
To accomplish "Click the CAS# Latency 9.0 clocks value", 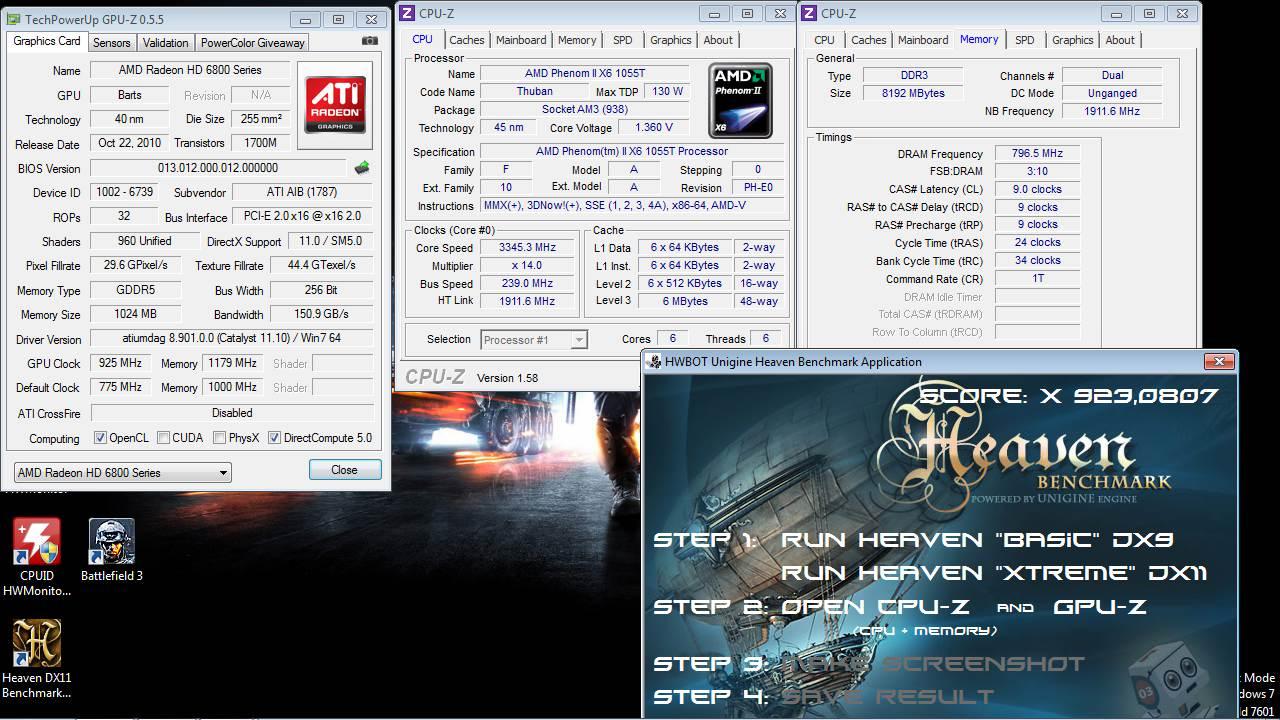I will tap(1036, 189).
